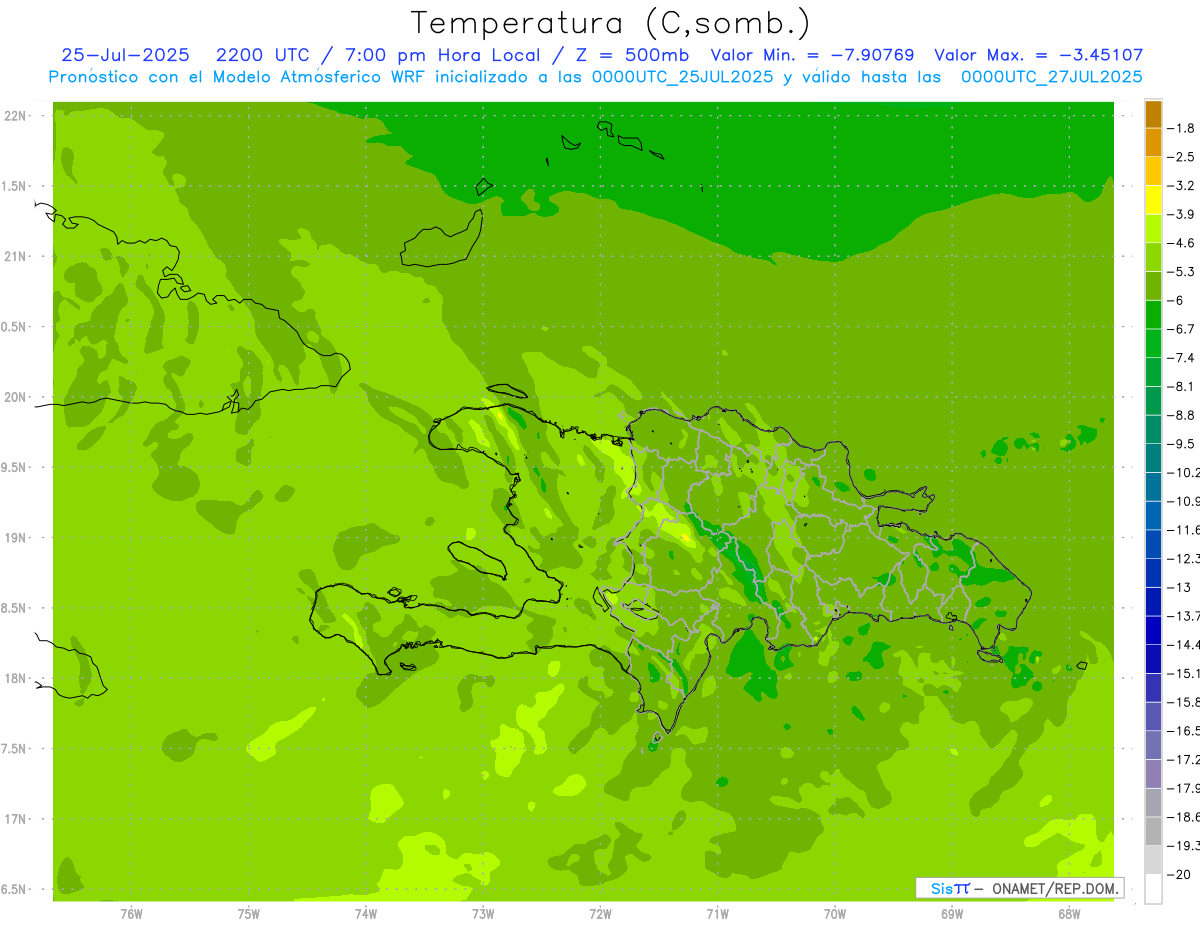This screenshot has height=927, width=1200.
Task: Click the "20N" latitude label
Action: coord(16,397)
